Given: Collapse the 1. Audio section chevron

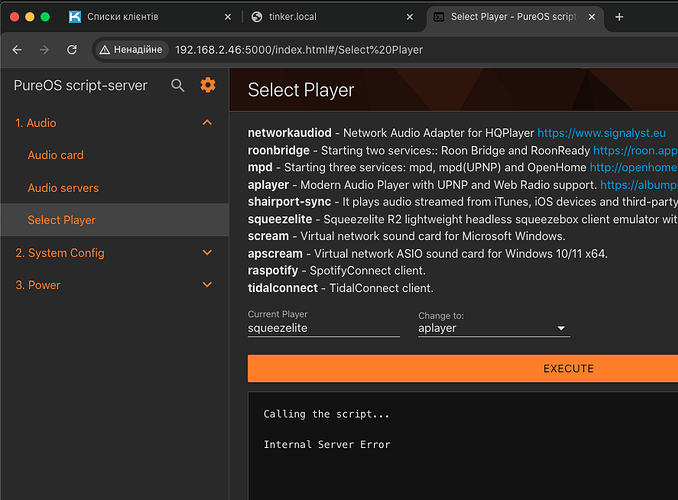Looking at the screenshot, I should [207, 123].
